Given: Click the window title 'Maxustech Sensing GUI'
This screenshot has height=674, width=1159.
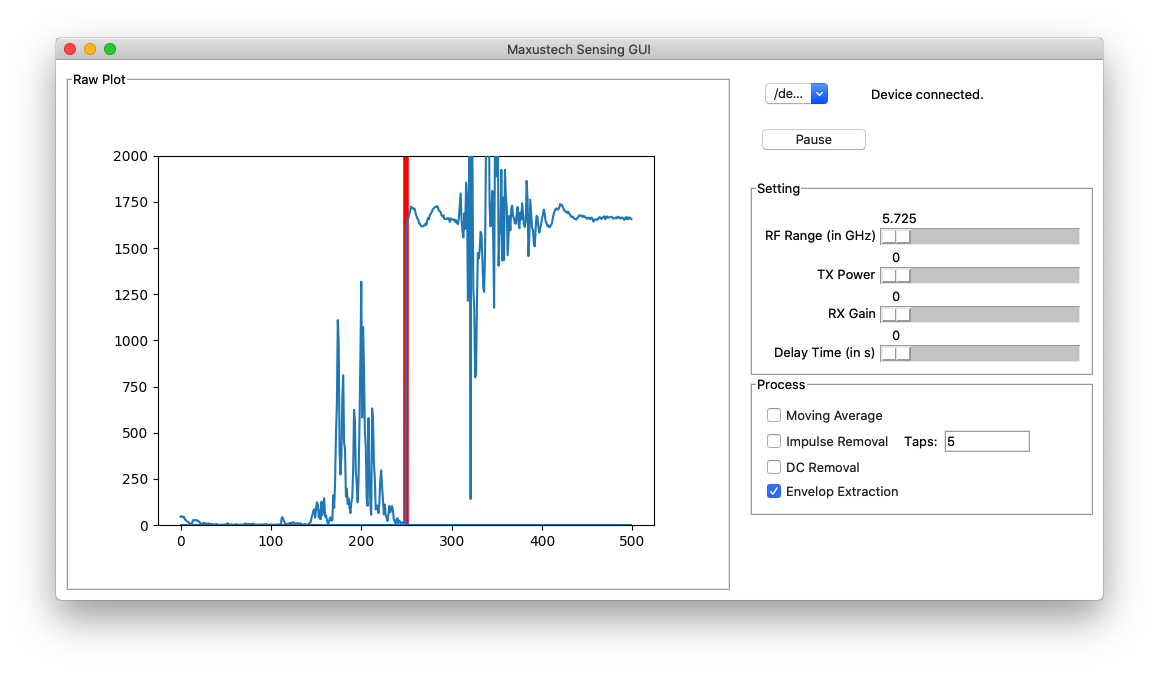Looking at the screenshot, I should click(x=579, y=50).
